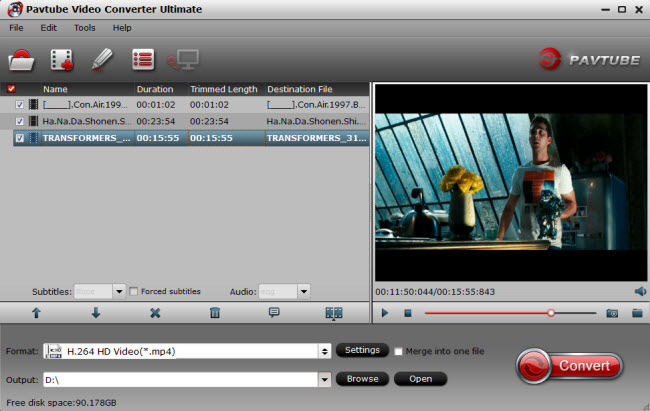The image size is (650, 411).
Task: Click the Free disk space:90.178GB status text
Action: point(61,402)
